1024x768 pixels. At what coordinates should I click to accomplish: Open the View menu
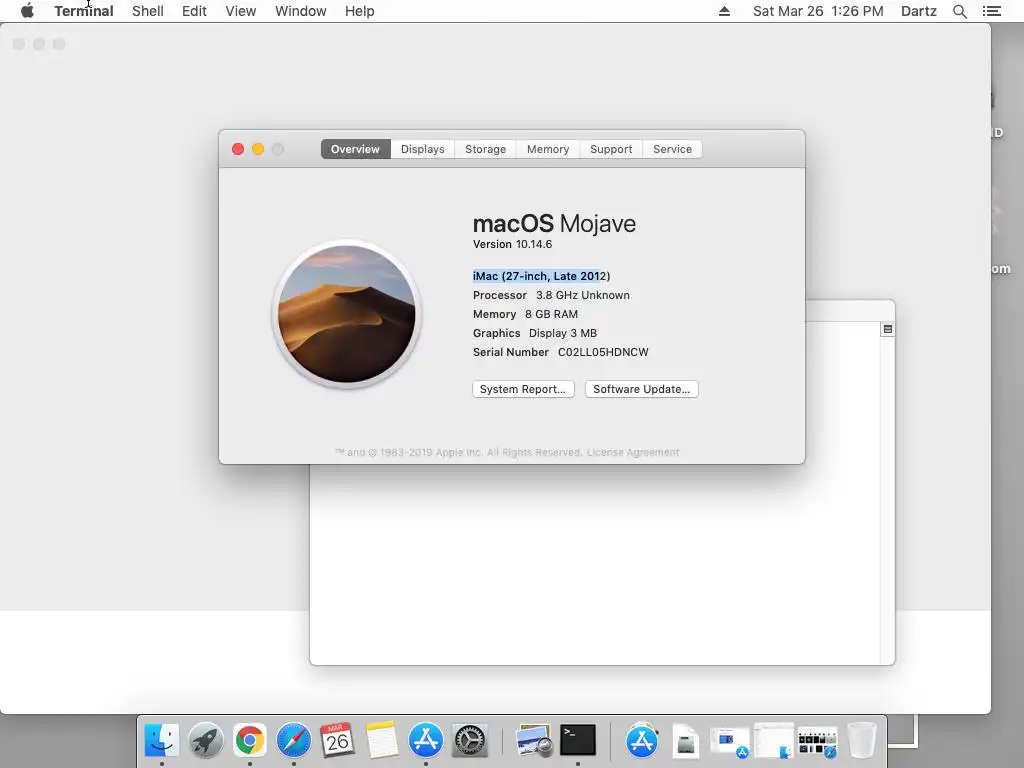pos(240,11)
